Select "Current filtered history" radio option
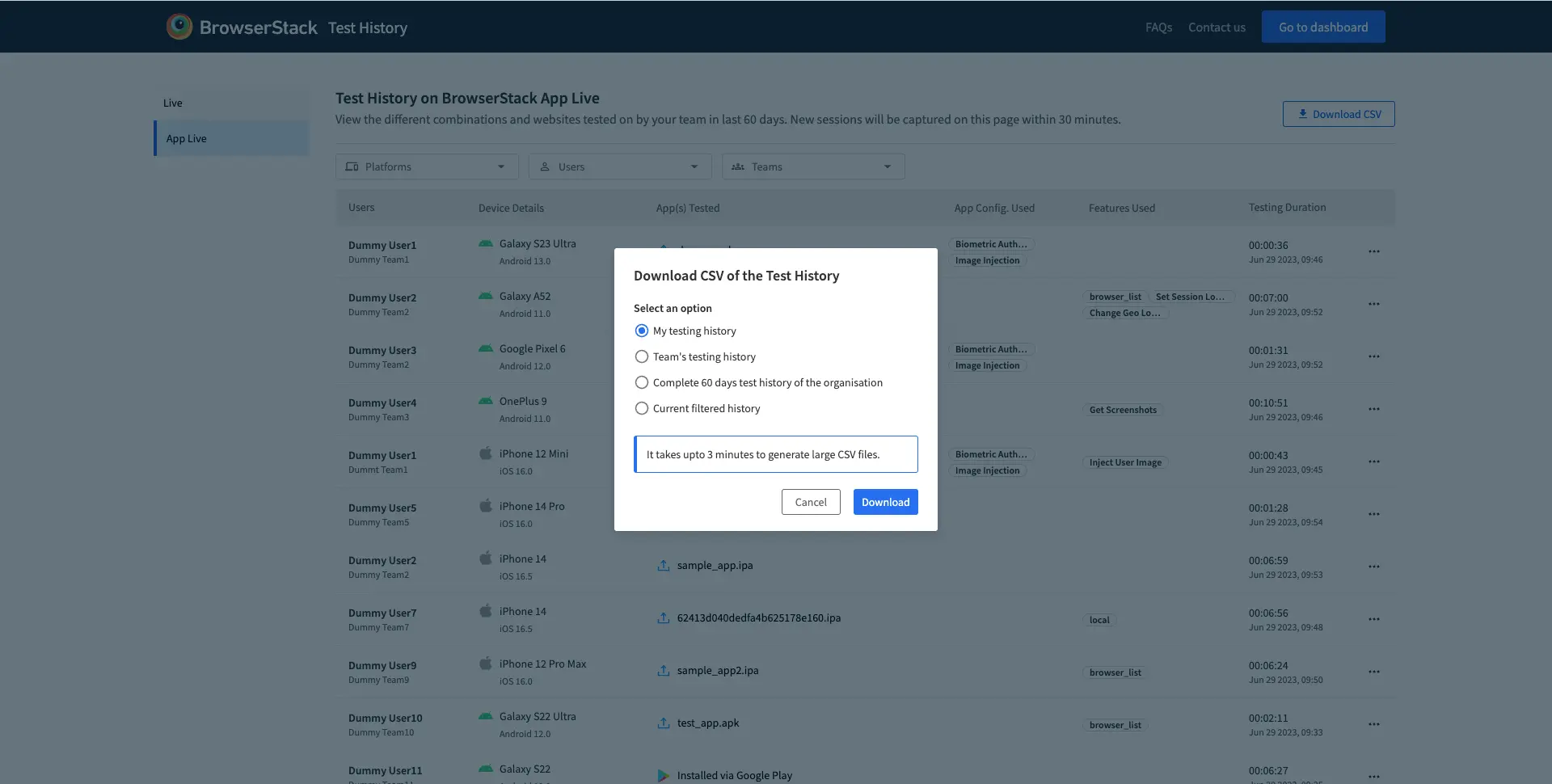The height and width of the screenshot is (784, 1552). pyautogui.click(x=642, y=408)
